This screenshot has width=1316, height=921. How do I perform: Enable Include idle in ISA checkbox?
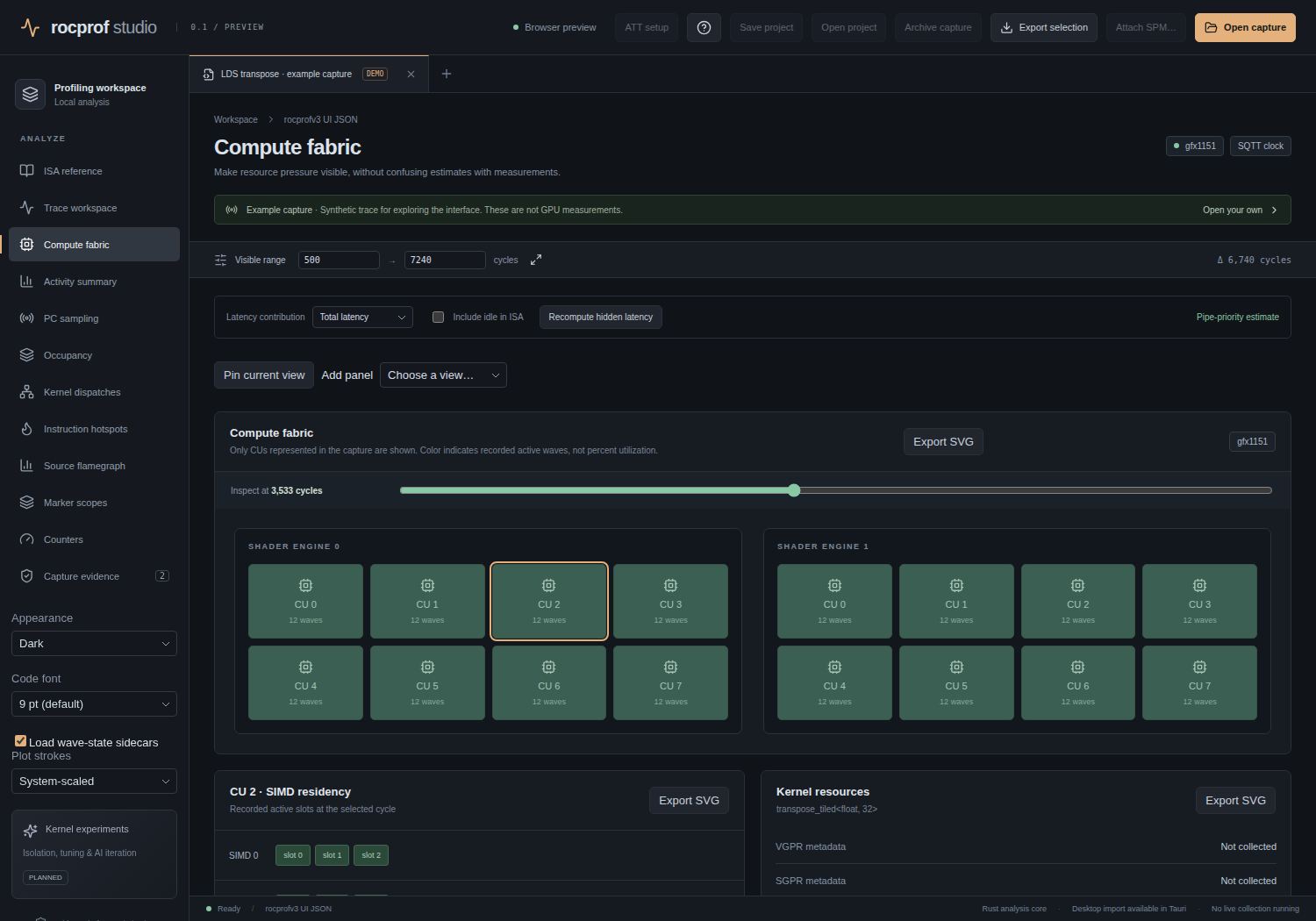438,317
